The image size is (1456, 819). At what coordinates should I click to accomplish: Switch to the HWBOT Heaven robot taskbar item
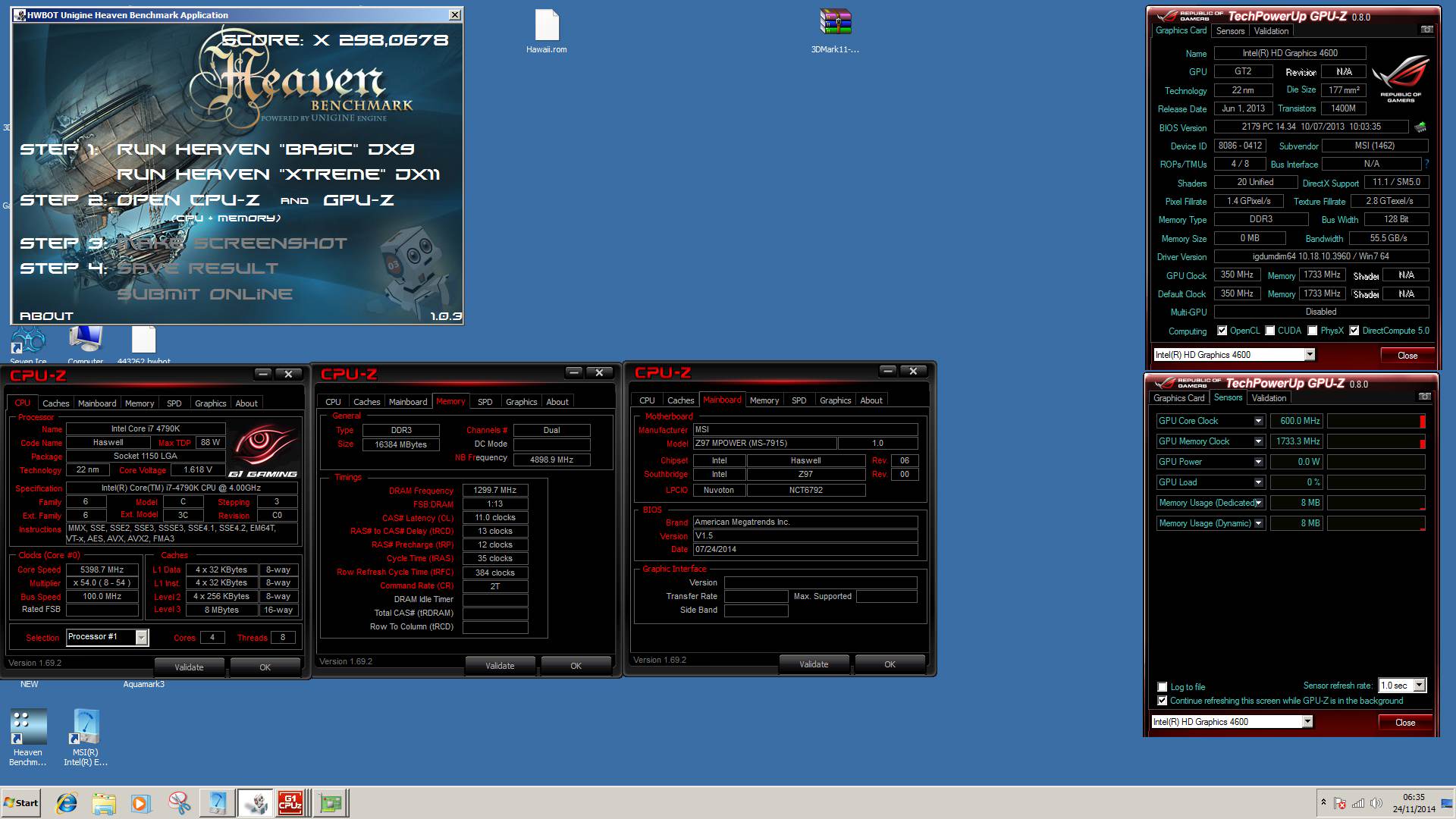pyautogui.click(x=255, y=803)
